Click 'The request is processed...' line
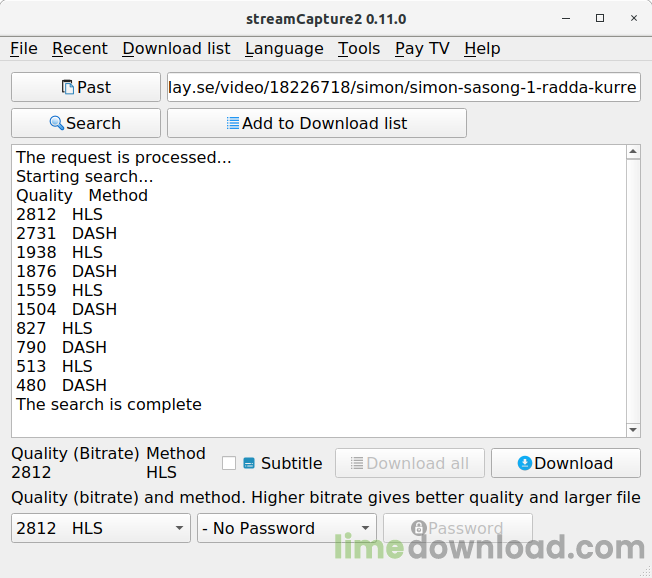The height and width of the screenshot is (578, 652). [x=124, y=158]
